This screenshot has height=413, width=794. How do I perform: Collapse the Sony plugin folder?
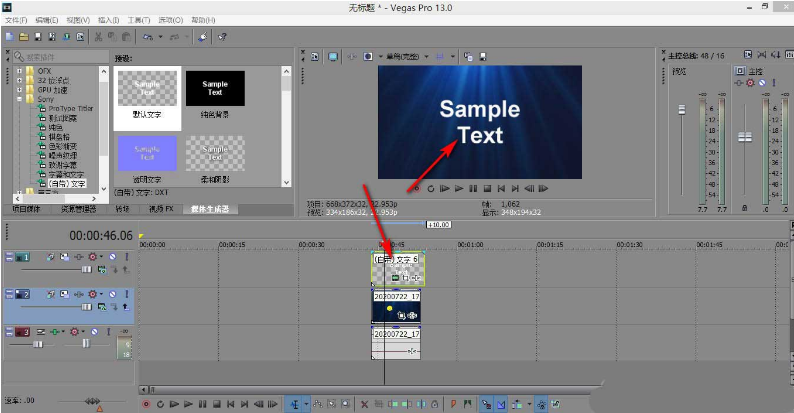[x=19, y=100]
